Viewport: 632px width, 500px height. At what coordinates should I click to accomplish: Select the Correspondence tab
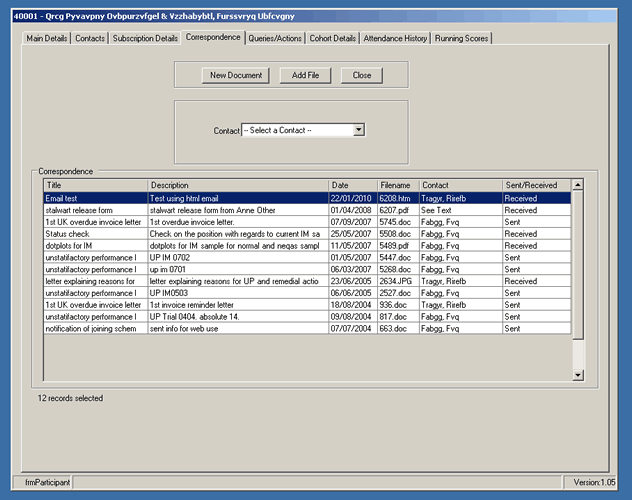(213, 37)
